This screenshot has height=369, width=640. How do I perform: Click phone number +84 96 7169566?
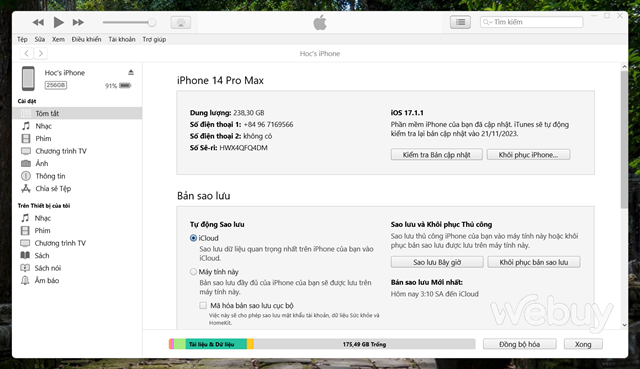[x=268, y=124]
